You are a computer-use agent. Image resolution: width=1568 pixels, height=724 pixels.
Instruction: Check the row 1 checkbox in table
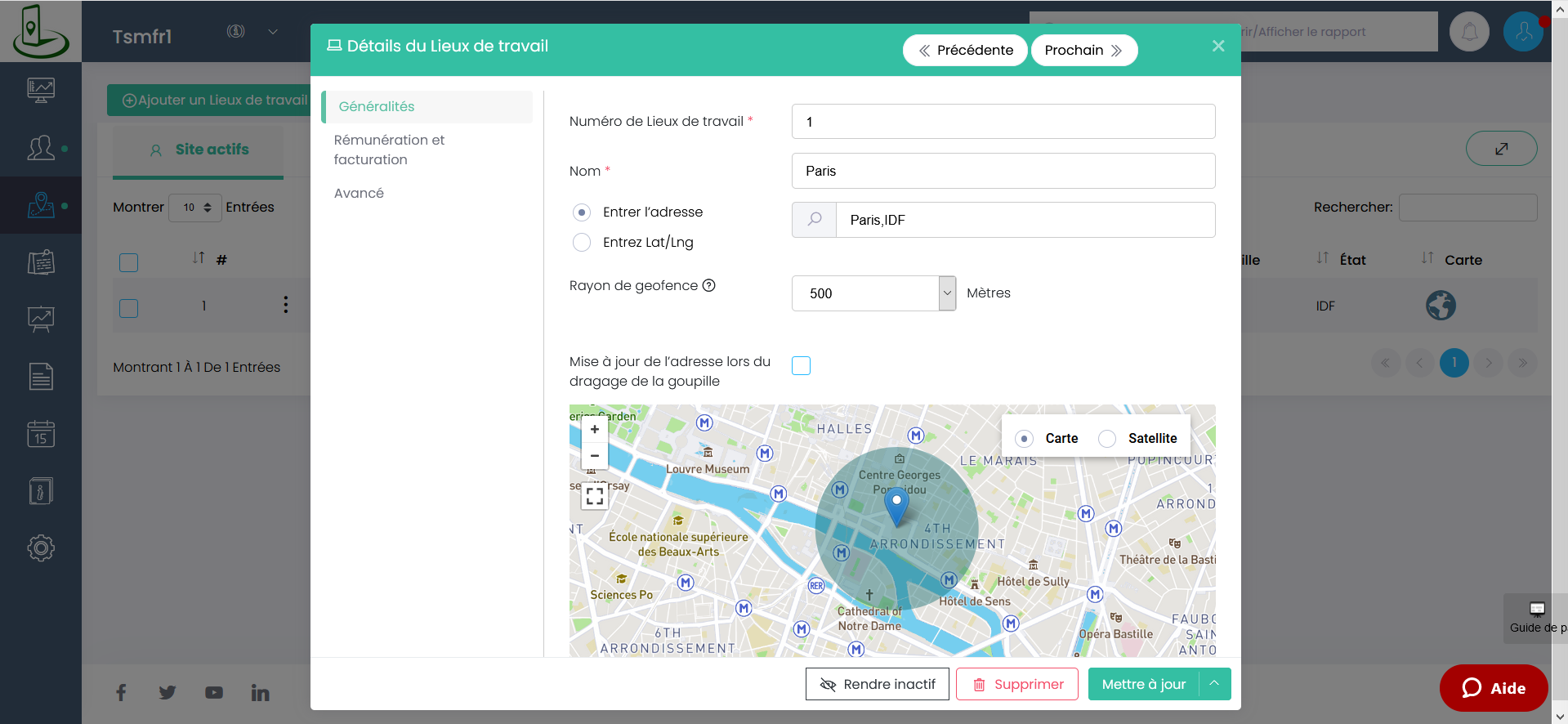[x=129, y=308]
